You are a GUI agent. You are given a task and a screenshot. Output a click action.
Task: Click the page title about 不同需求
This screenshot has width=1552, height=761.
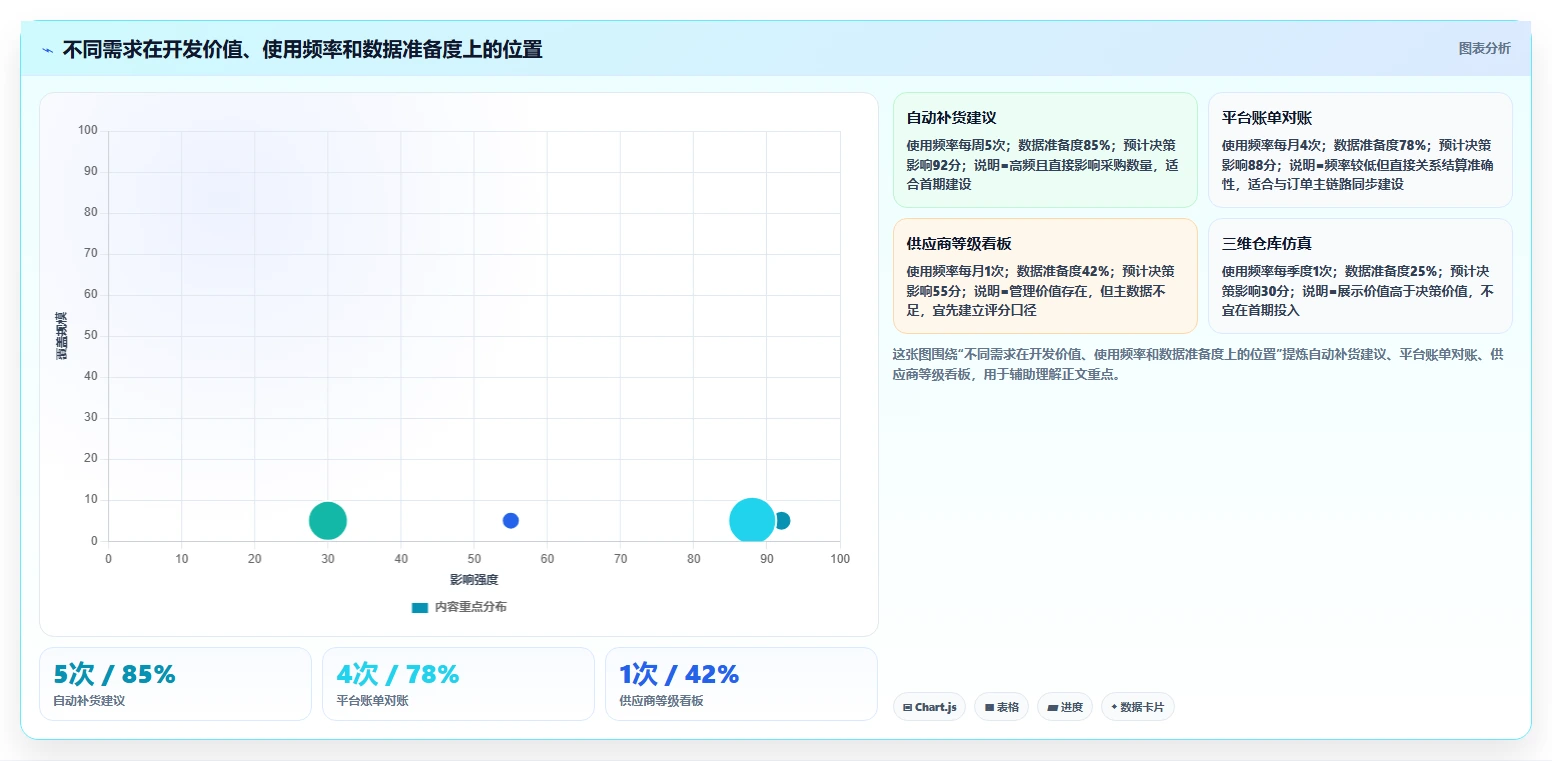coord(302,49)
